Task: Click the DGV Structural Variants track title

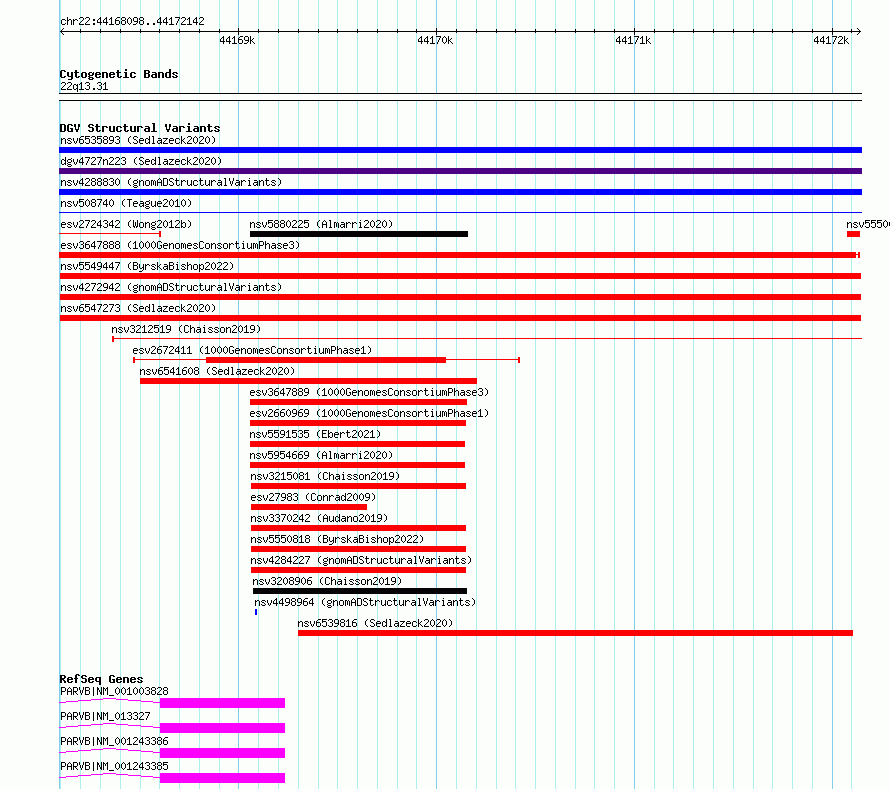Action: (x=140, y=128)
